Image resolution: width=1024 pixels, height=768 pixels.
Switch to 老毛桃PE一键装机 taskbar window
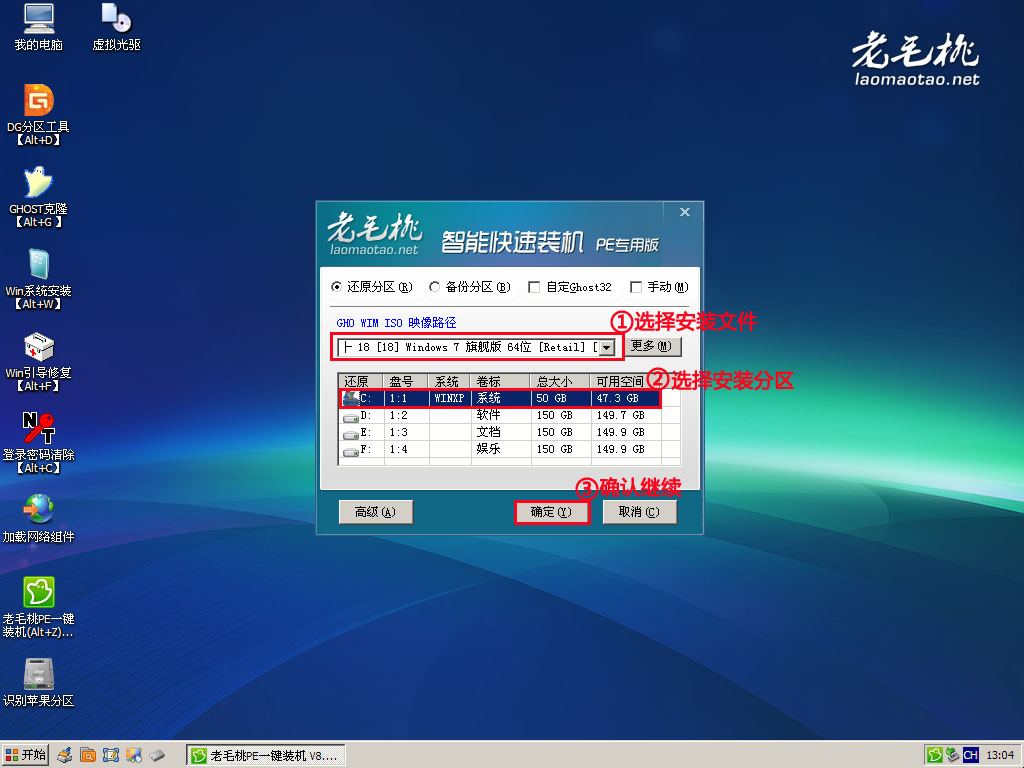(x=266, y=756)
